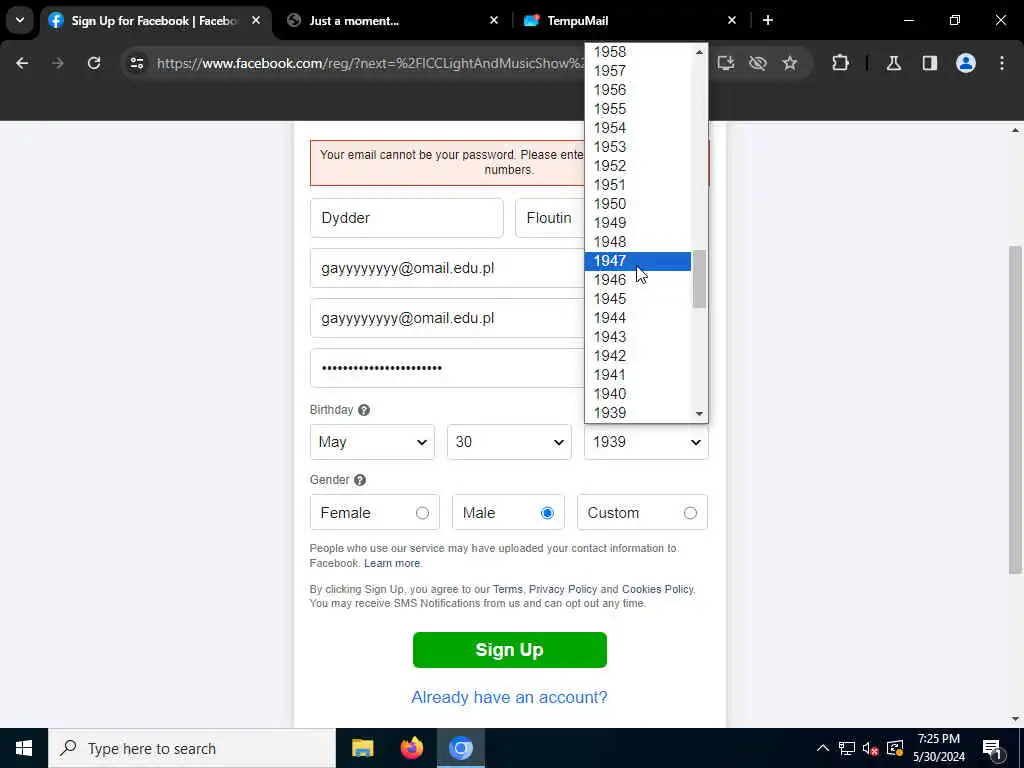Viewport: 1024px width, 768px height.
Task: Bookmark this page with the star icon
Action: point(790,63)
